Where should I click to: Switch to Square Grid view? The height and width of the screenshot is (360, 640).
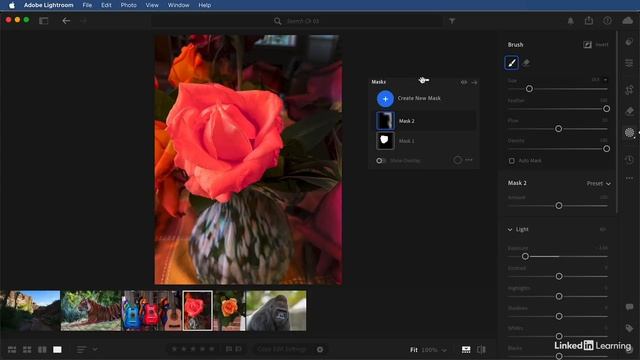tap(27, 349)
